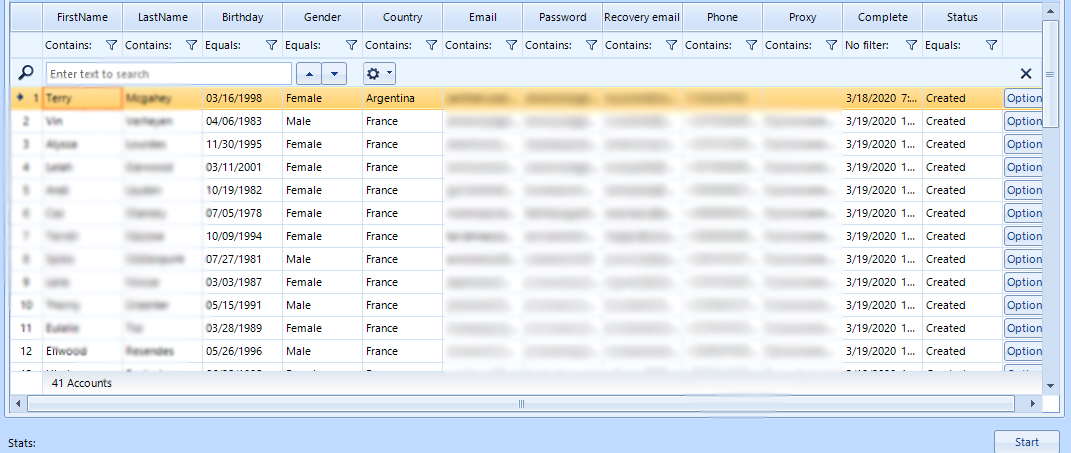The height and width of the screenshot is (453, 1071).
Task: Close the search panel with X
Action: (x=1026, y=74)
